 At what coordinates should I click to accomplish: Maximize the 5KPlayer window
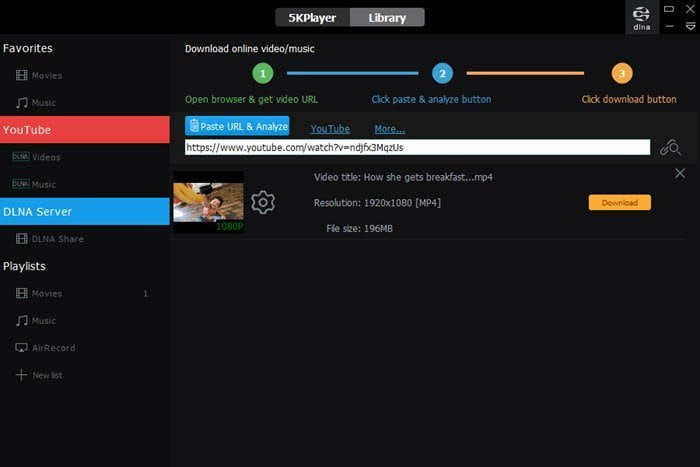point(669,8)
